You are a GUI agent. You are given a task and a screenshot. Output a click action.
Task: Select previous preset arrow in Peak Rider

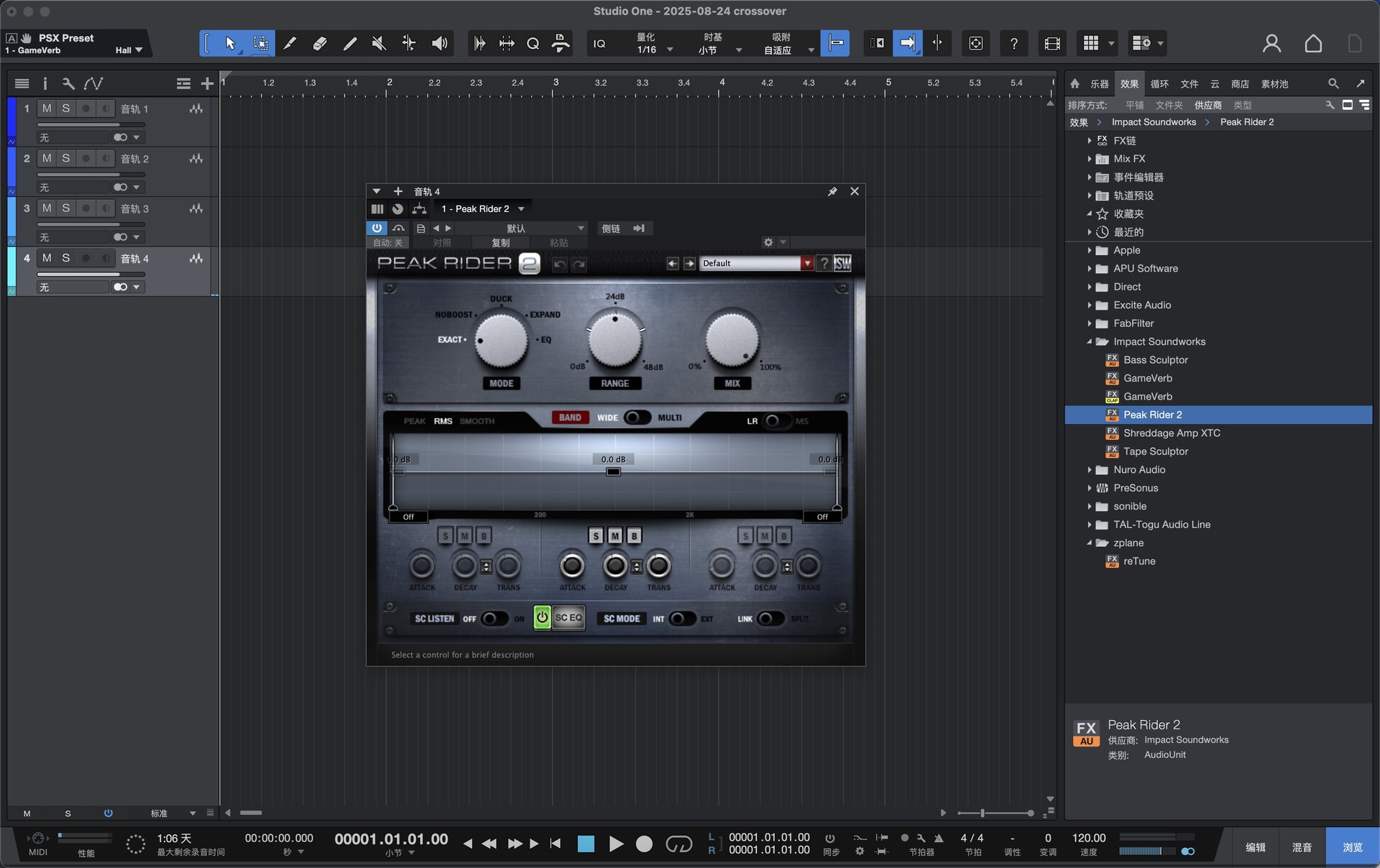tap(673, 264)
